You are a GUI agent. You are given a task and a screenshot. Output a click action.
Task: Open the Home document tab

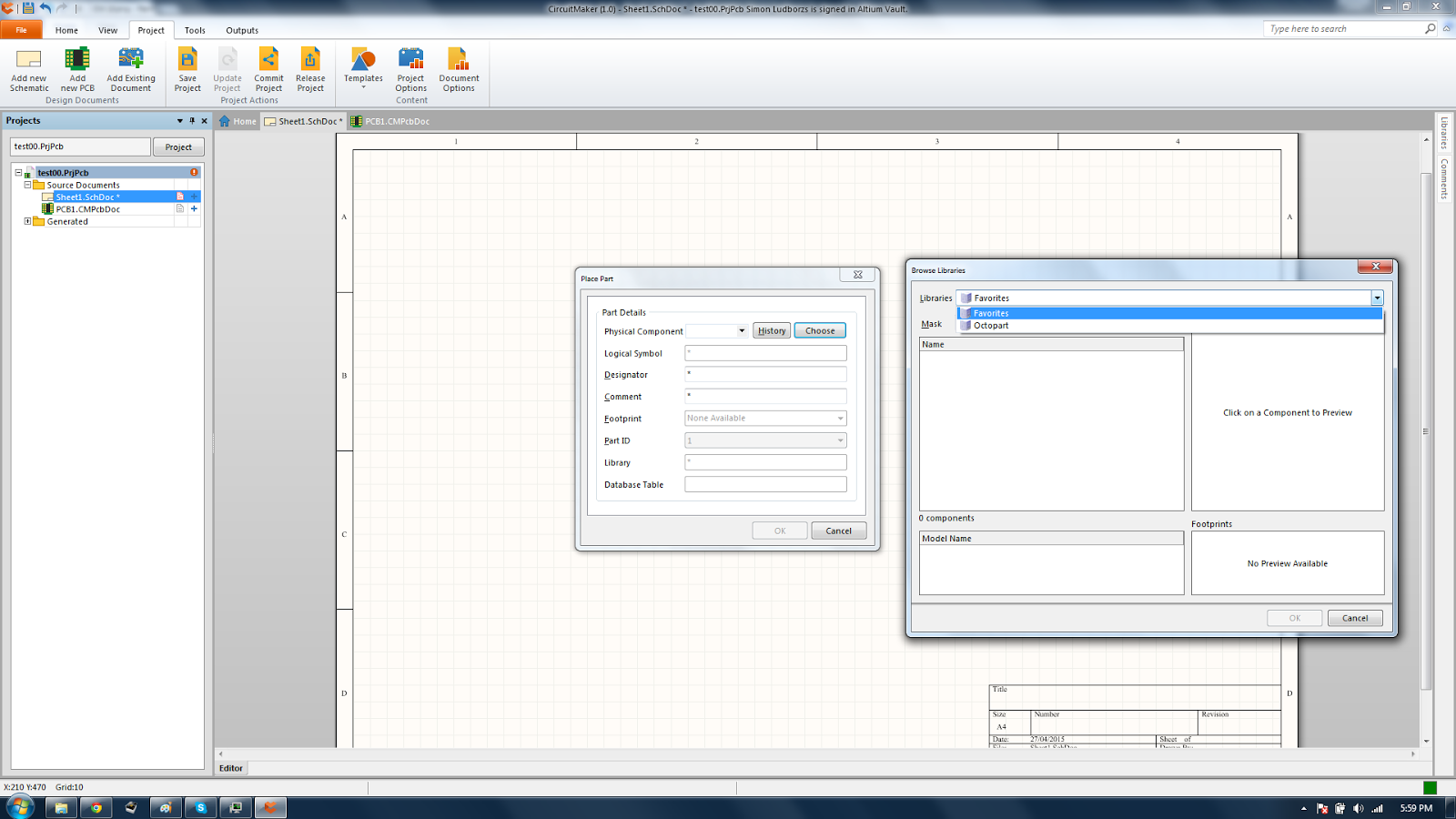(238, 121)
